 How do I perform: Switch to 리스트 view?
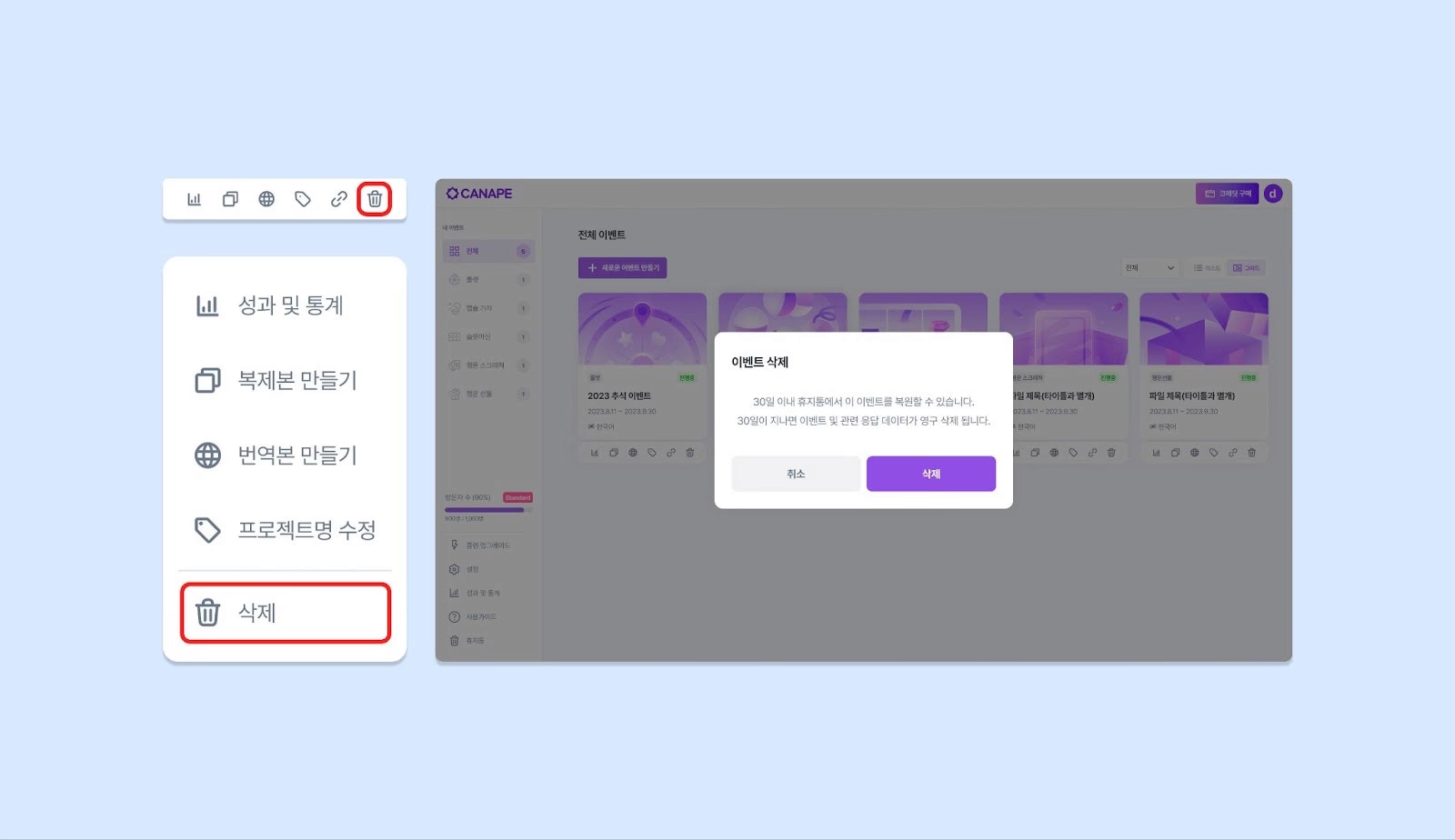pyautogui.click(x=1207, y=267)
